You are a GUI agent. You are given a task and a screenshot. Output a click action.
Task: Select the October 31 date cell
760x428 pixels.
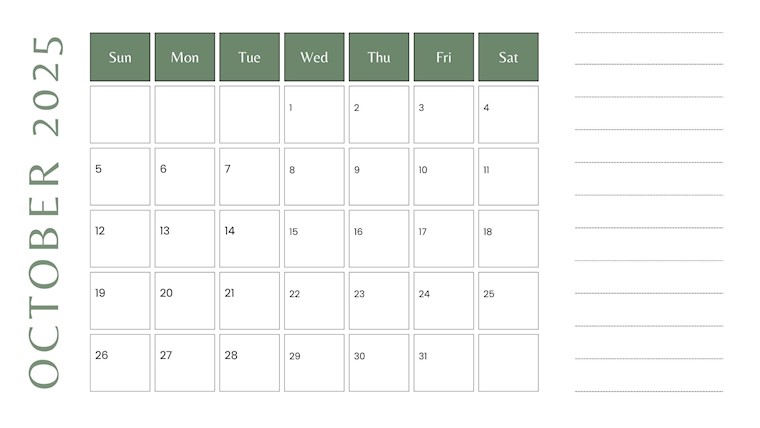443,363
